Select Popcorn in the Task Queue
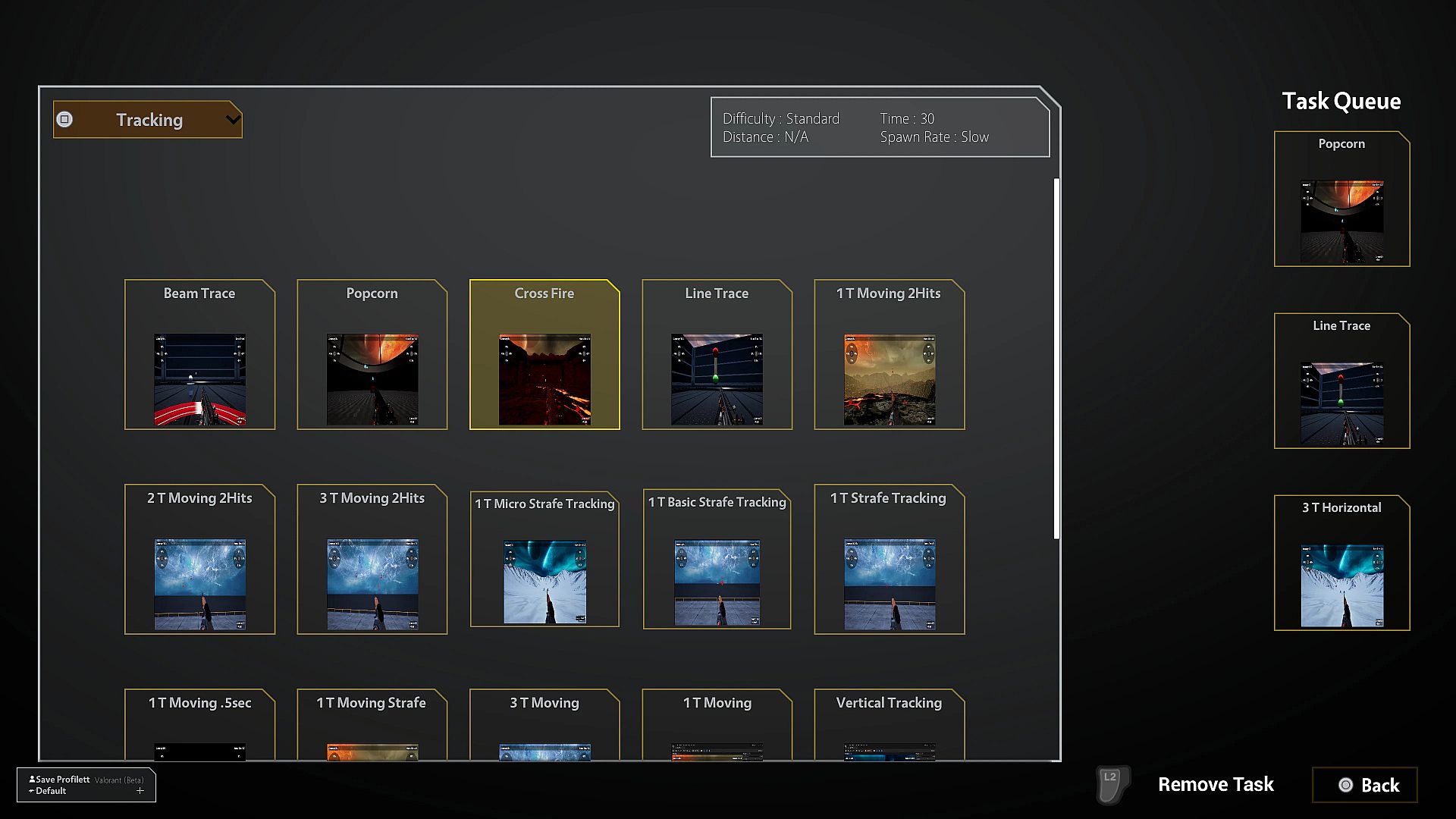The image size is (1456, 819). (1341, 199)
